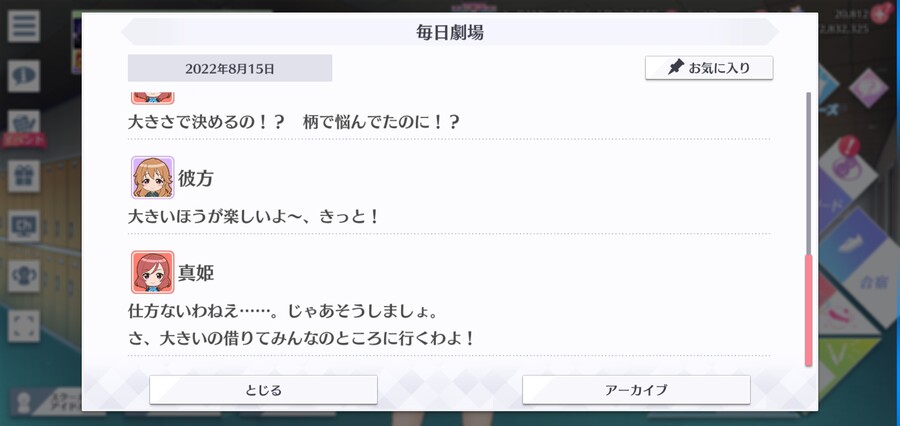This screenshot has width=900, height=426.
Task: Click the pin icon on お気に入り
Action: [676, 68]
